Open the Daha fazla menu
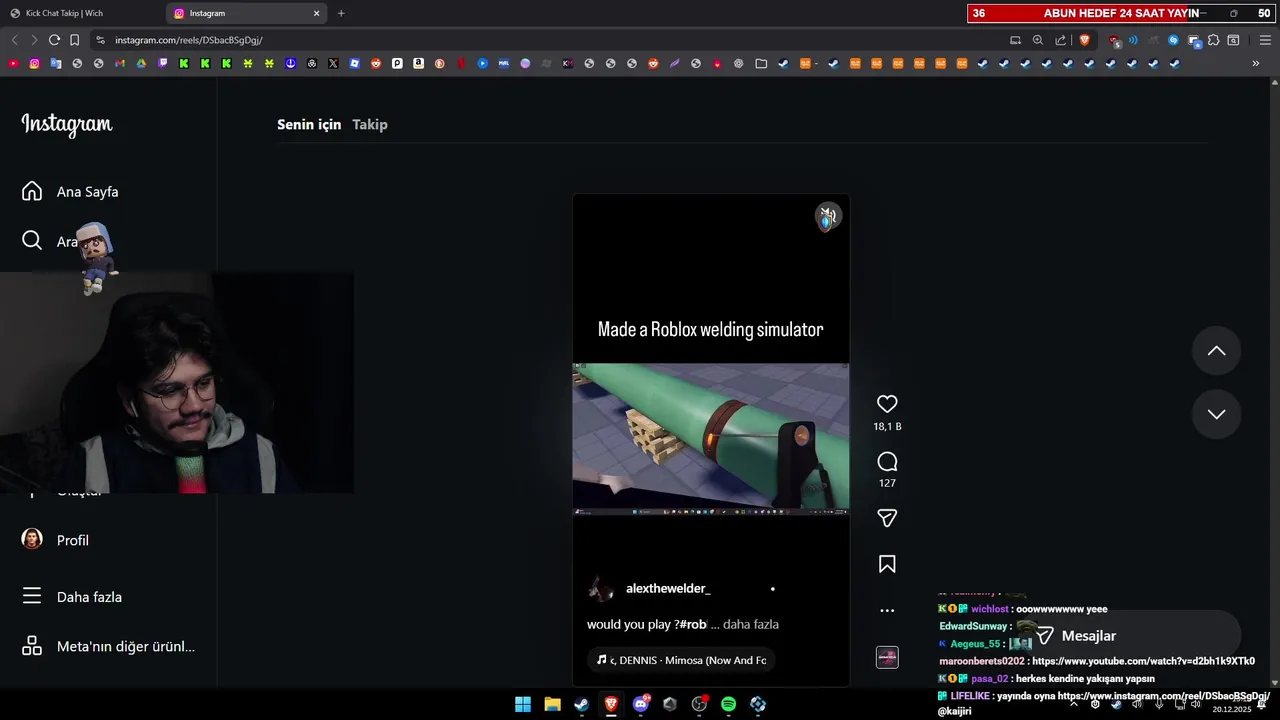1280x720 pixels. (72, 597)
